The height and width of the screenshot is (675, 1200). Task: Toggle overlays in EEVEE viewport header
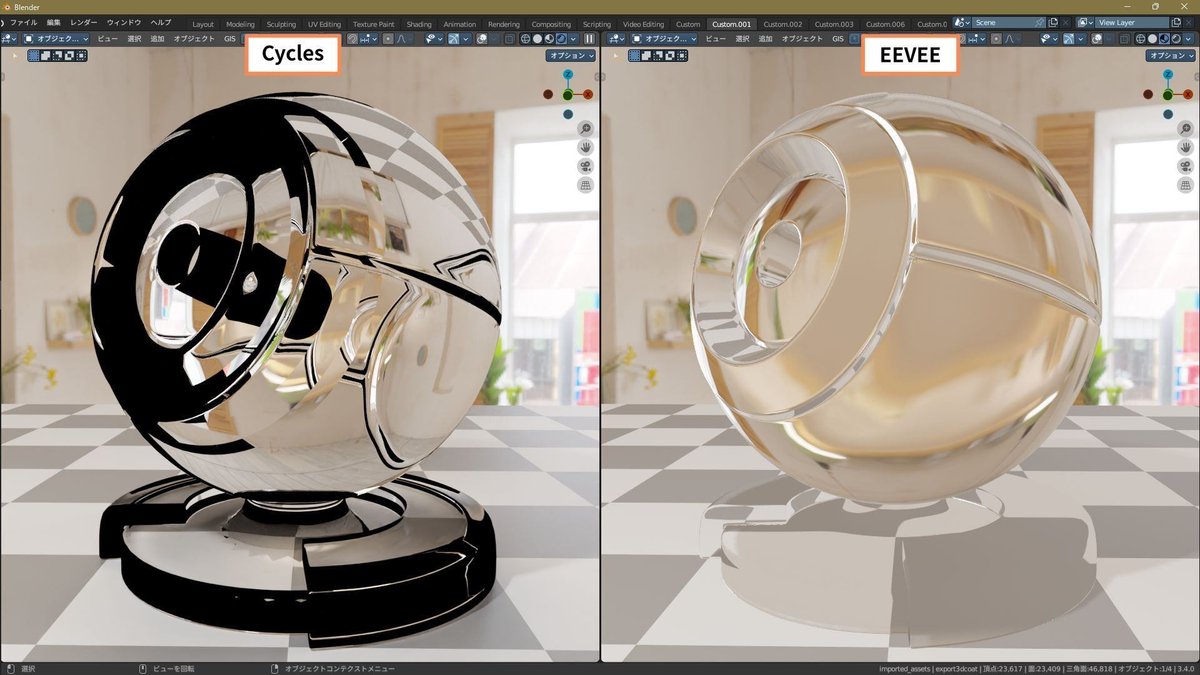1096,38
